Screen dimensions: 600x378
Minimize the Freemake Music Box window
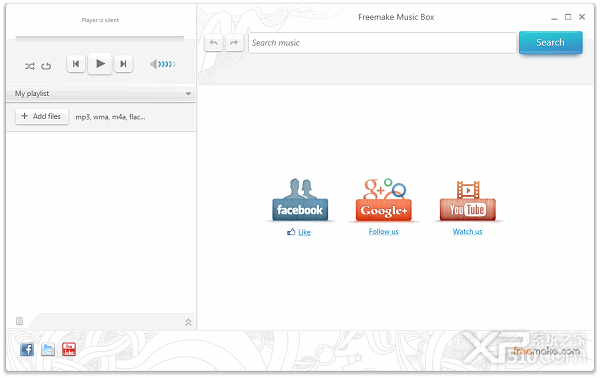click(554, 18)
